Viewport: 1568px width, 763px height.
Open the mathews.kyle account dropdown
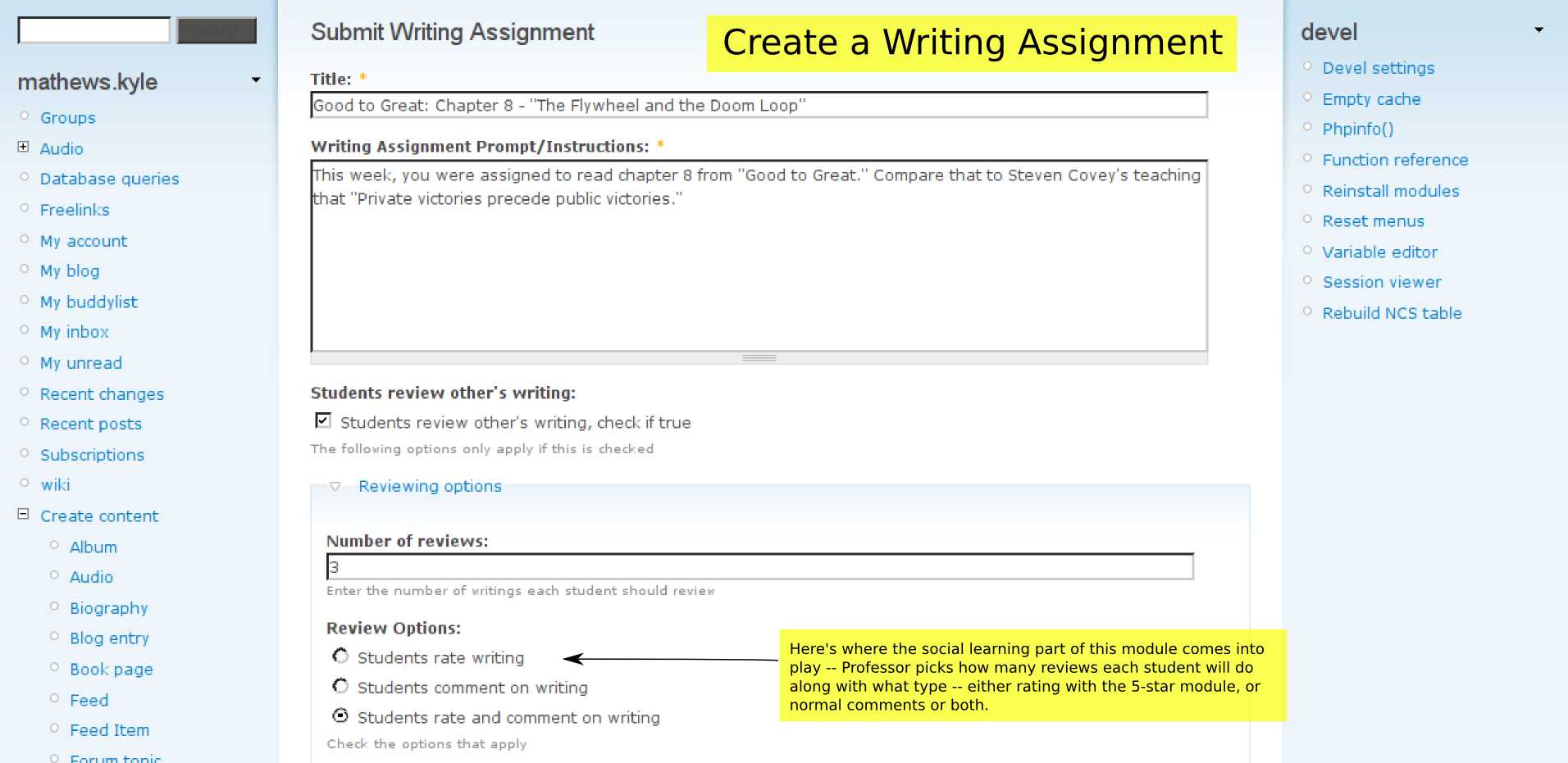(255, 79)
